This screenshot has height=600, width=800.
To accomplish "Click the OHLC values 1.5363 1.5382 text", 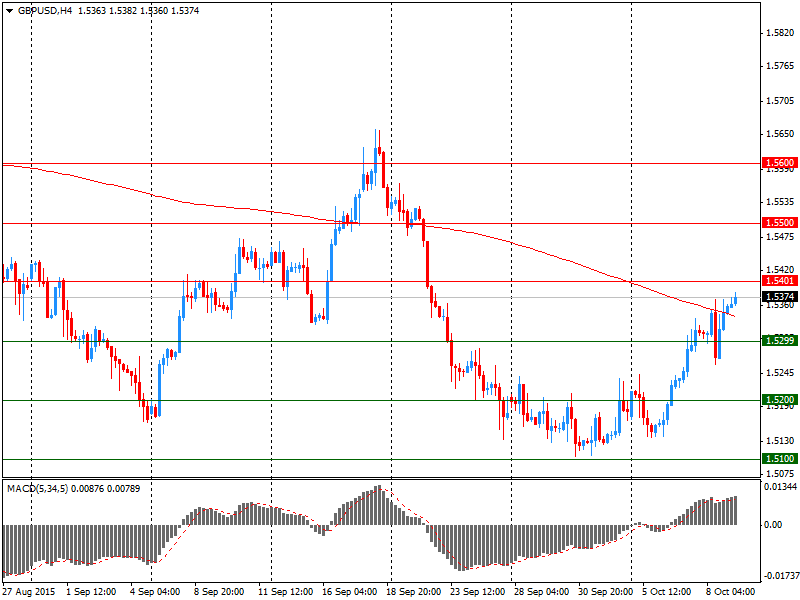I will 107,11.
